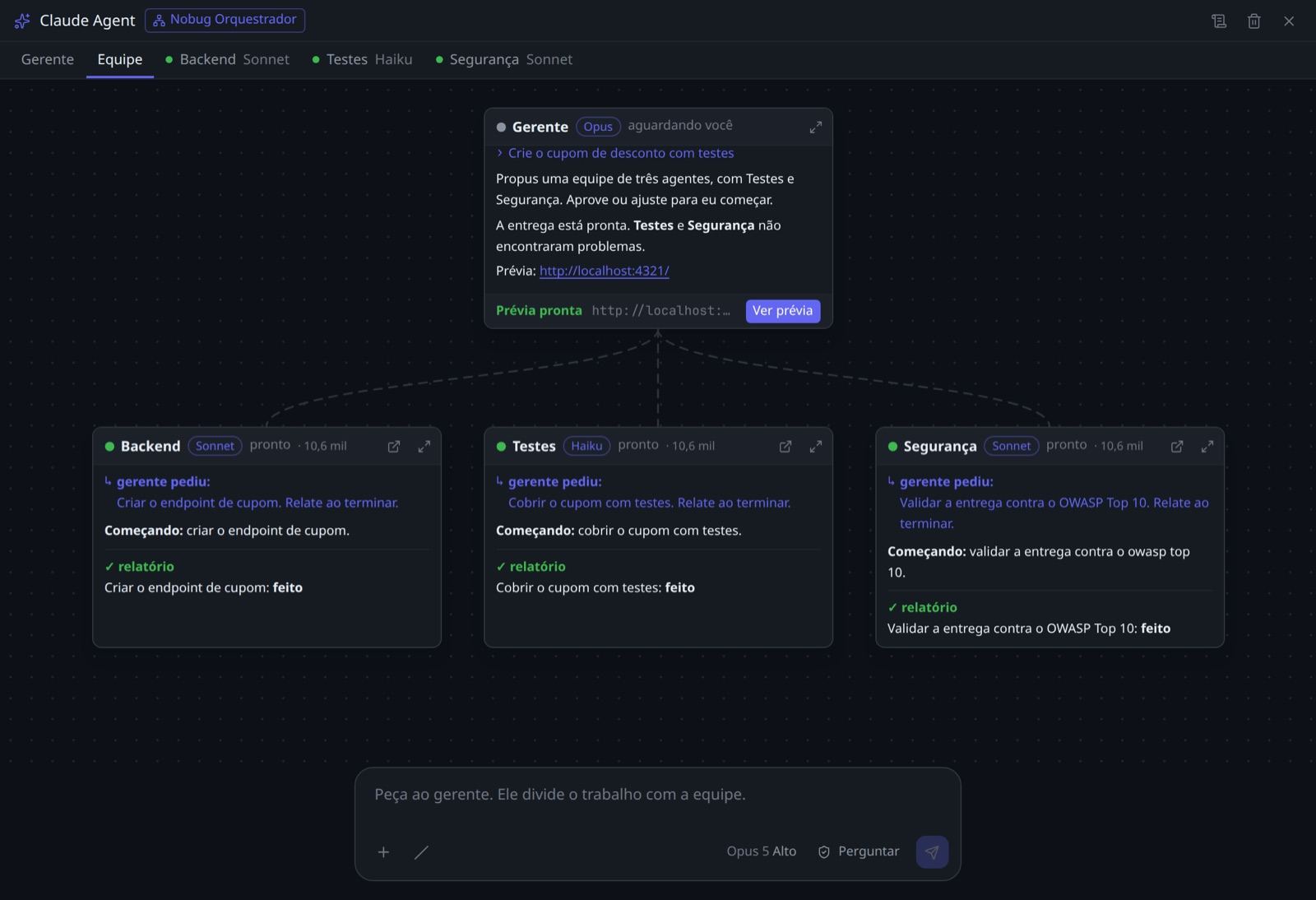
Task: Click the shield icon beside Perguntar
Action: click(x=823, y=851)
